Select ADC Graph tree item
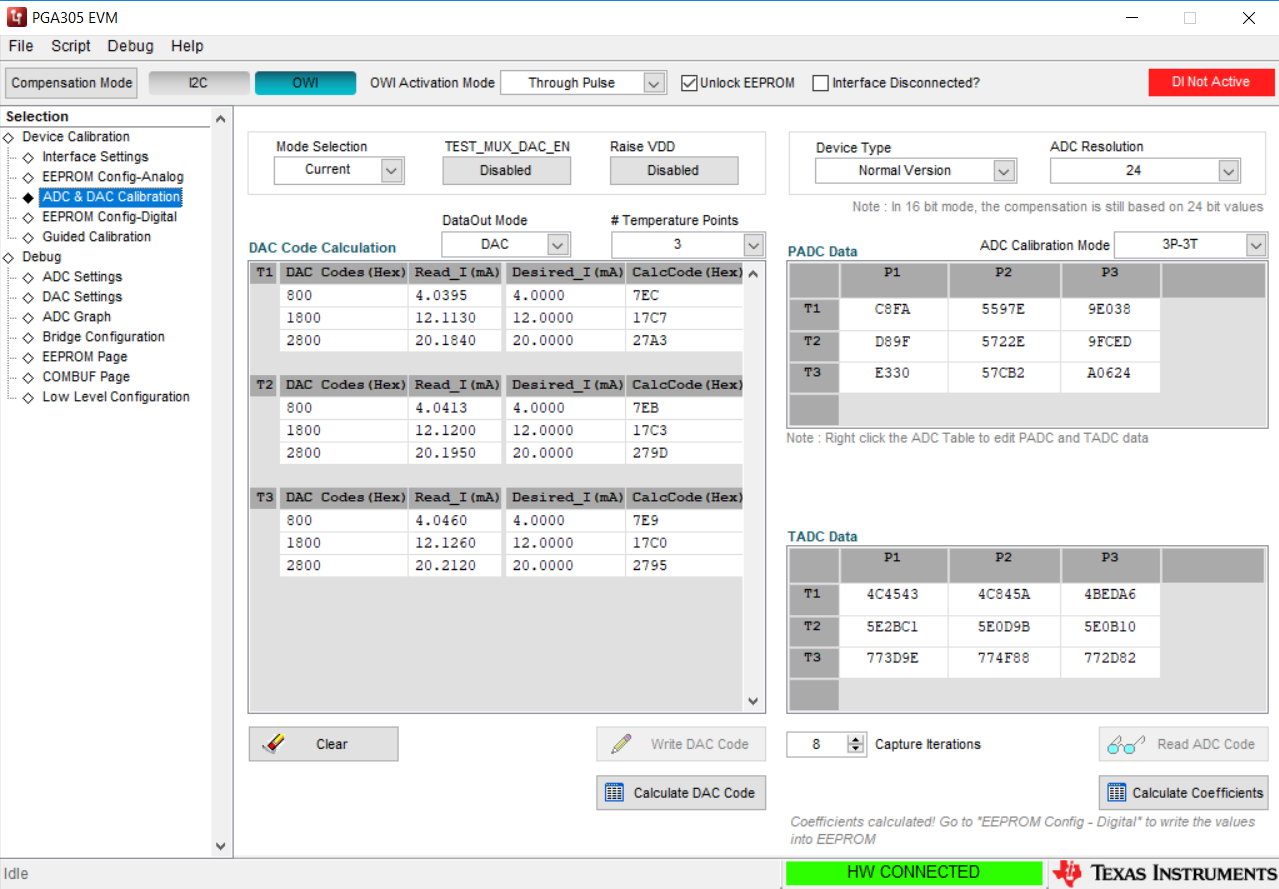Screen dimensions: 1279x889 [x=77, y=317]
